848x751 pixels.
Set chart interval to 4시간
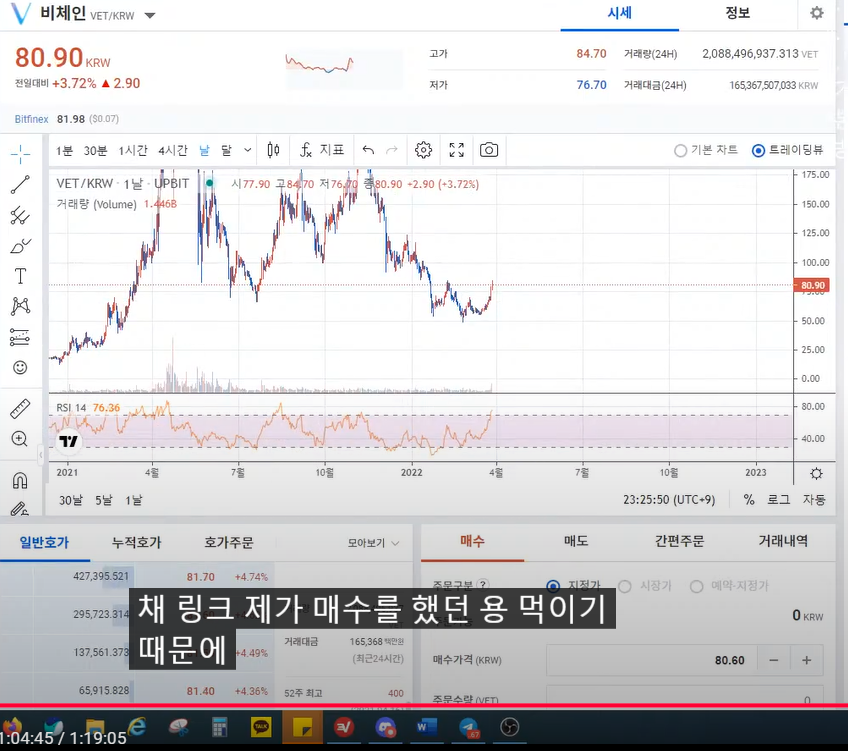[x=173, y=150]
